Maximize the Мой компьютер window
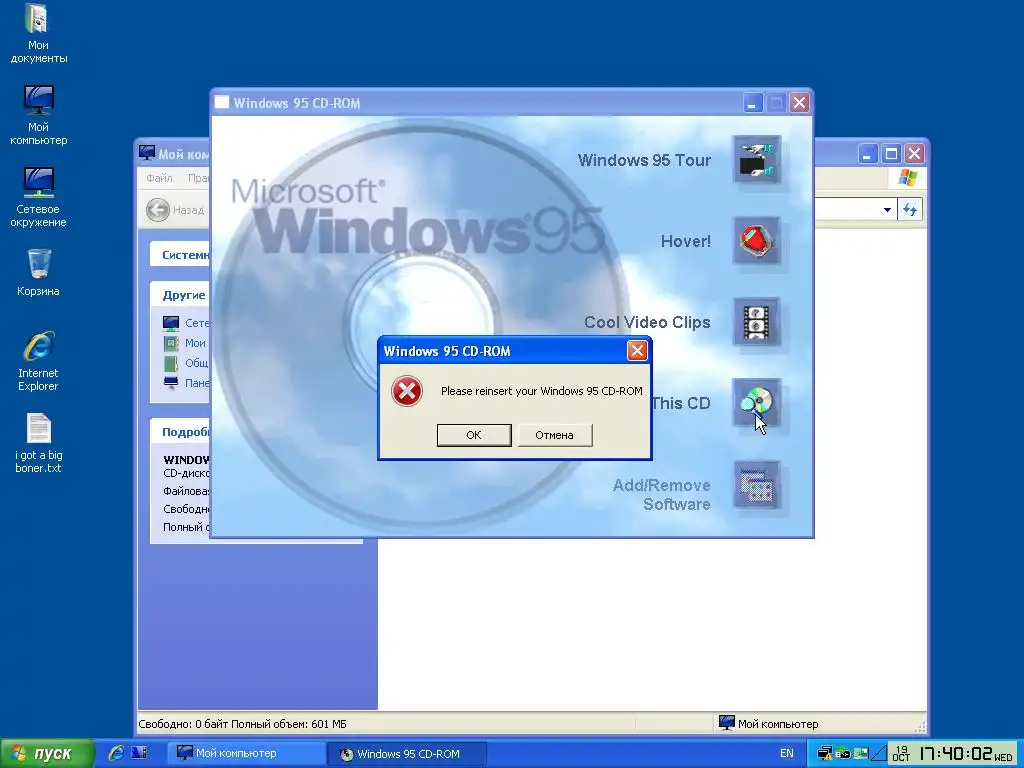 pyautogui.click(x=891, y=153)
